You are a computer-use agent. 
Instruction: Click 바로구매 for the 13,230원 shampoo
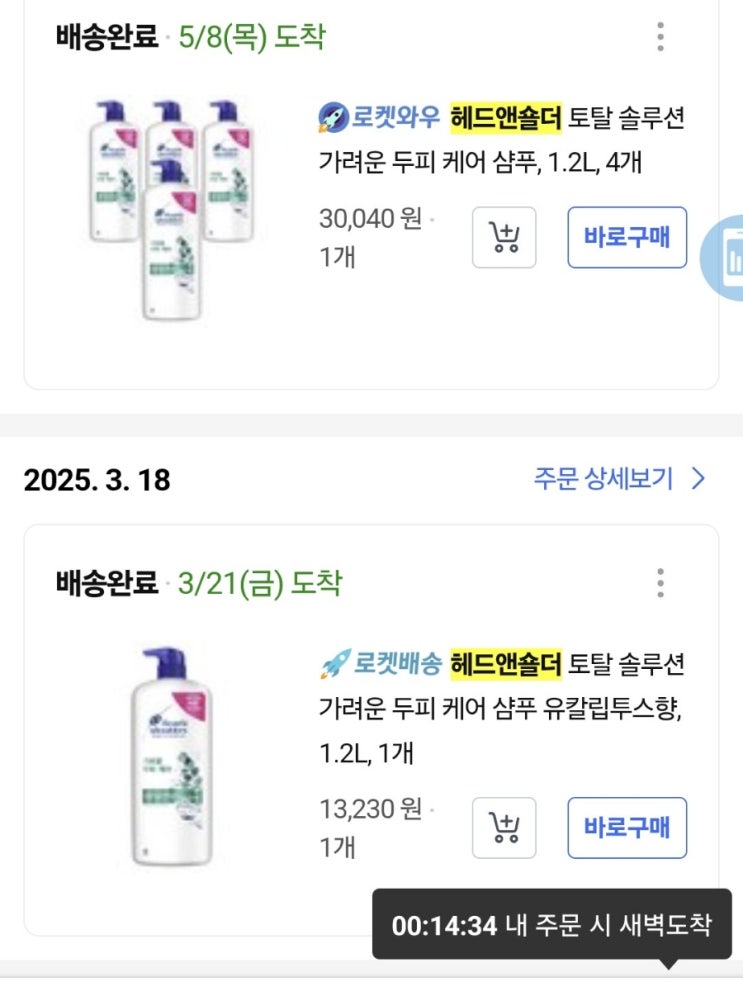627,828
